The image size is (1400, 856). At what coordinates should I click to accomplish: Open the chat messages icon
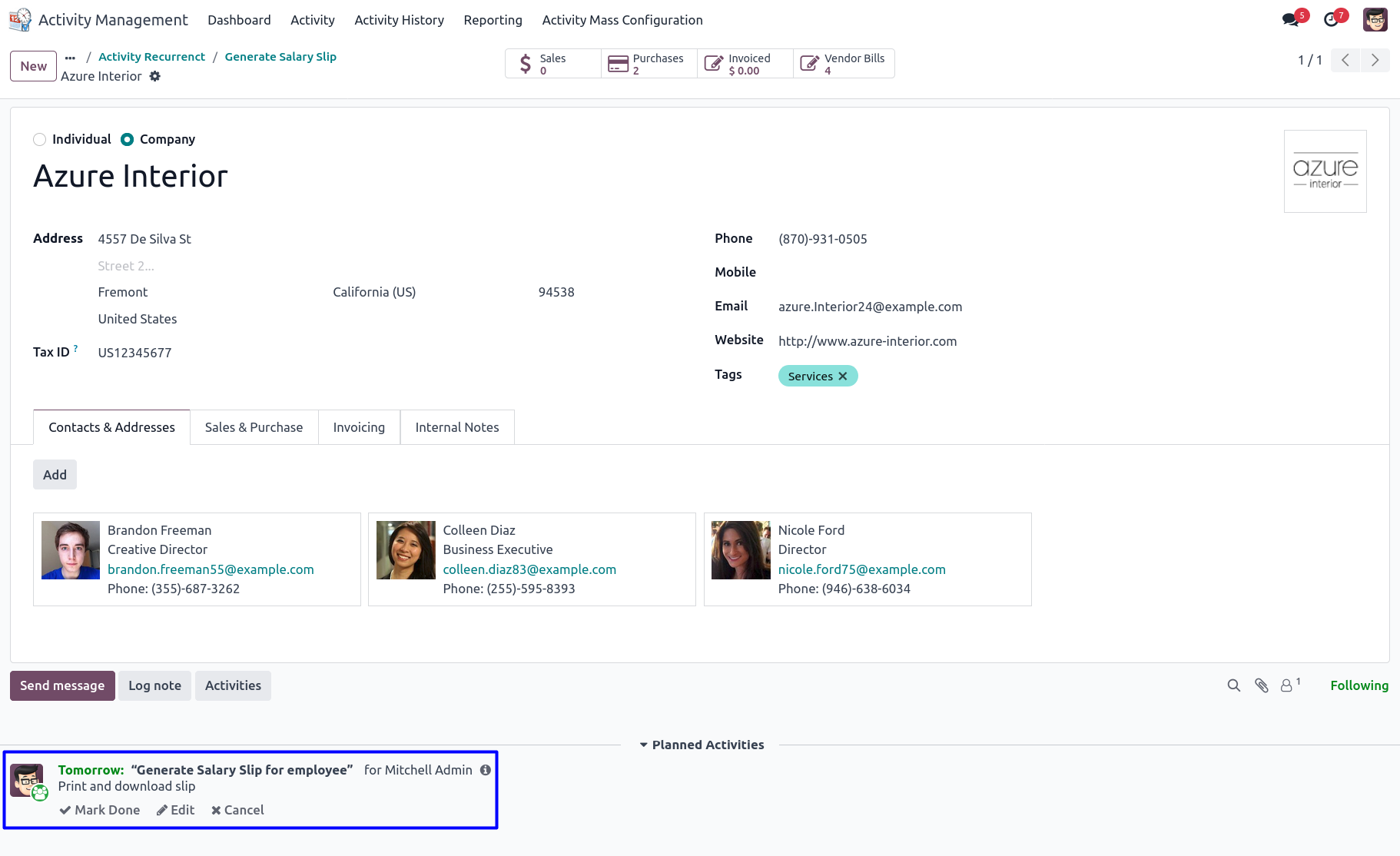click(1291, 20)
